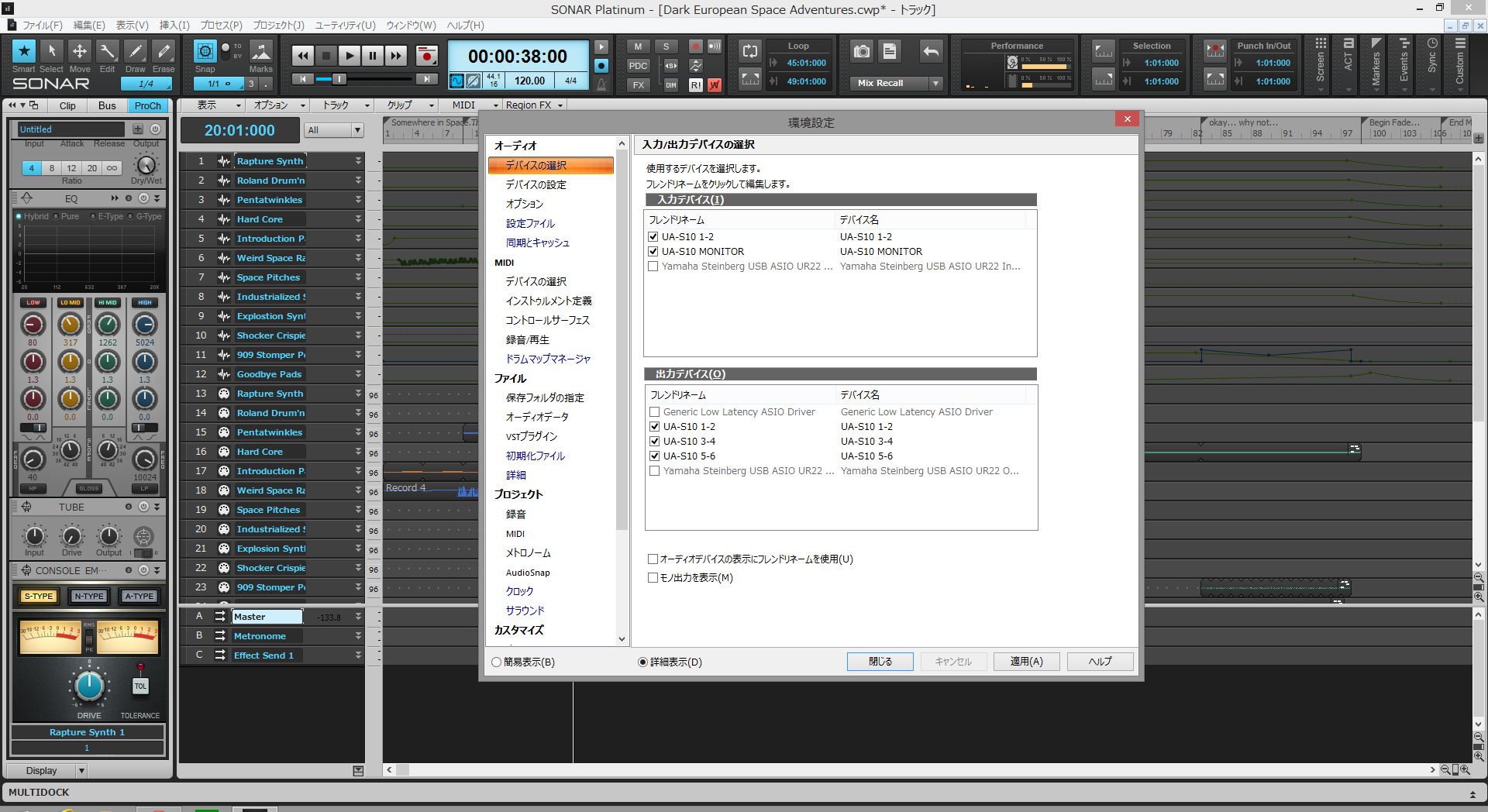This screenshot has width=1488, height=812.
Task: Adjust the console DRIVE knob
Action: [x=89, y=686]
